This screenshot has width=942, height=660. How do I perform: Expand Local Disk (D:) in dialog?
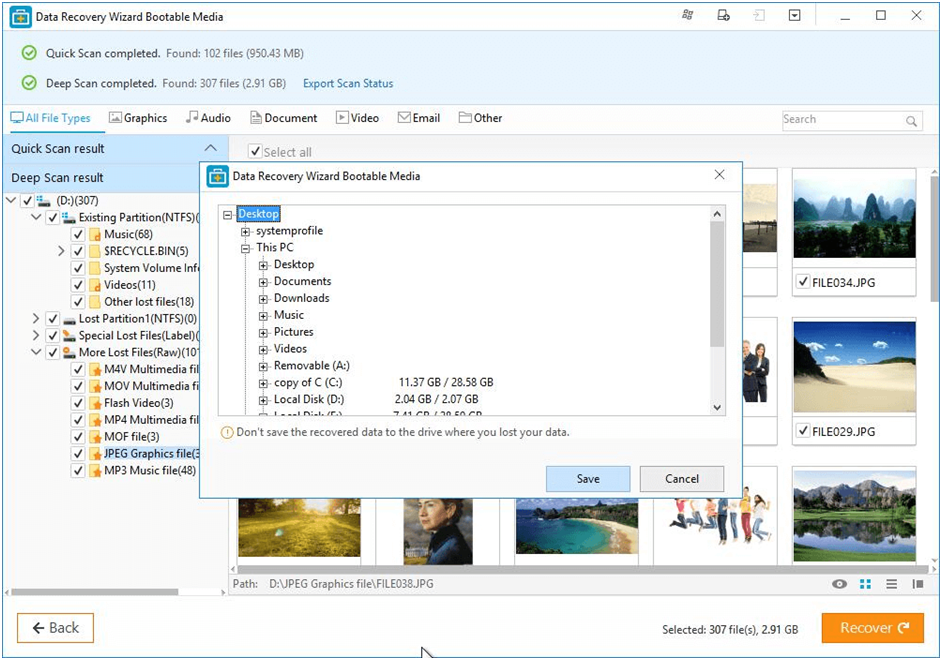tap(263, 400)
